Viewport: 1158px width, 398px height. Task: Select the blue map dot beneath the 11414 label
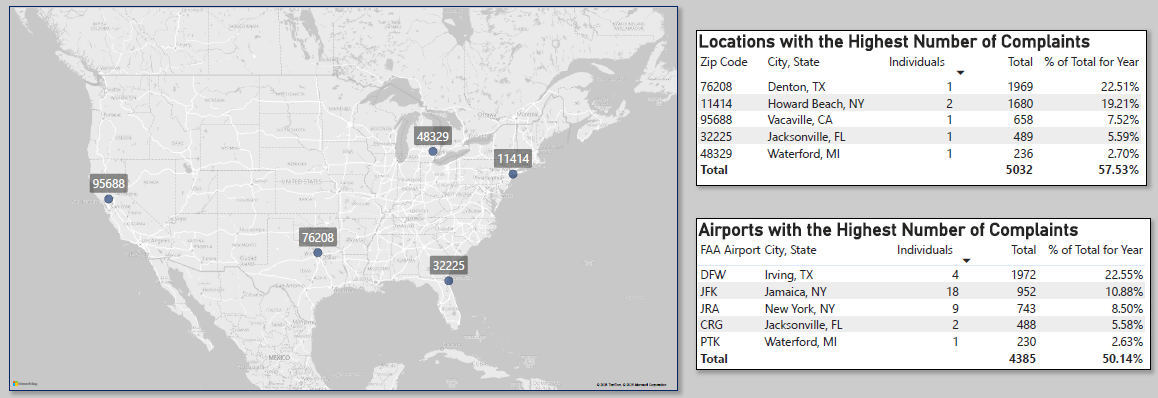click(x=513, y=174)
